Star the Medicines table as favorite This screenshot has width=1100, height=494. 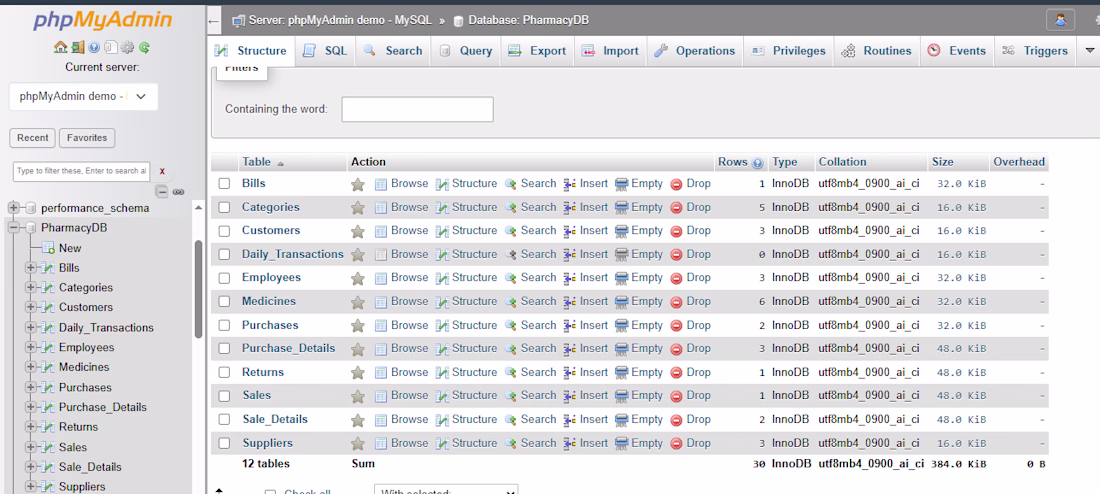[358, 302]
